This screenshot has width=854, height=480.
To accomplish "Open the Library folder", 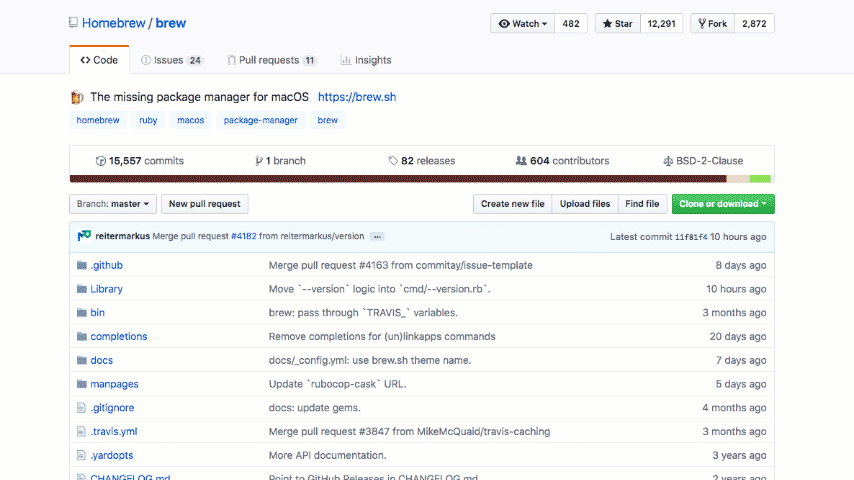I will coord(106,289).
